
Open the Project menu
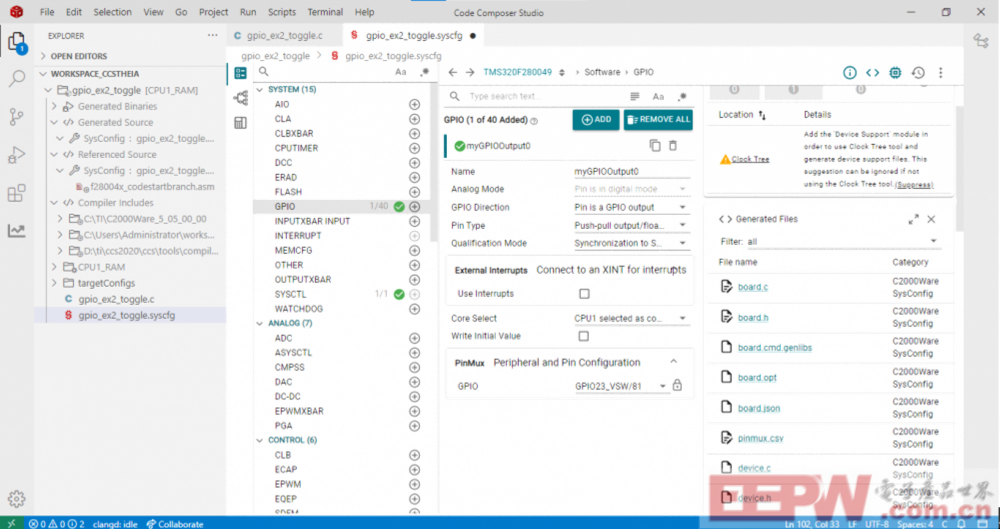pos(213,12)
